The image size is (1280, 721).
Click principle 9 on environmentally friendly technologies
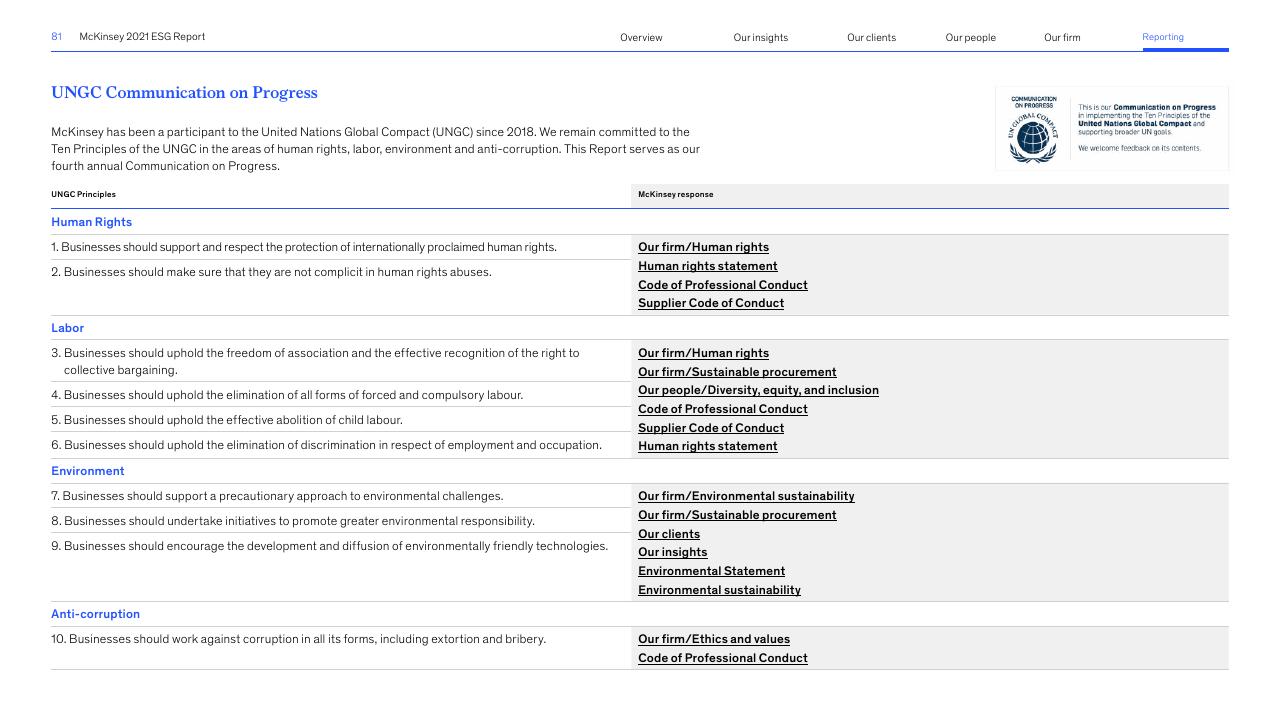329,546
